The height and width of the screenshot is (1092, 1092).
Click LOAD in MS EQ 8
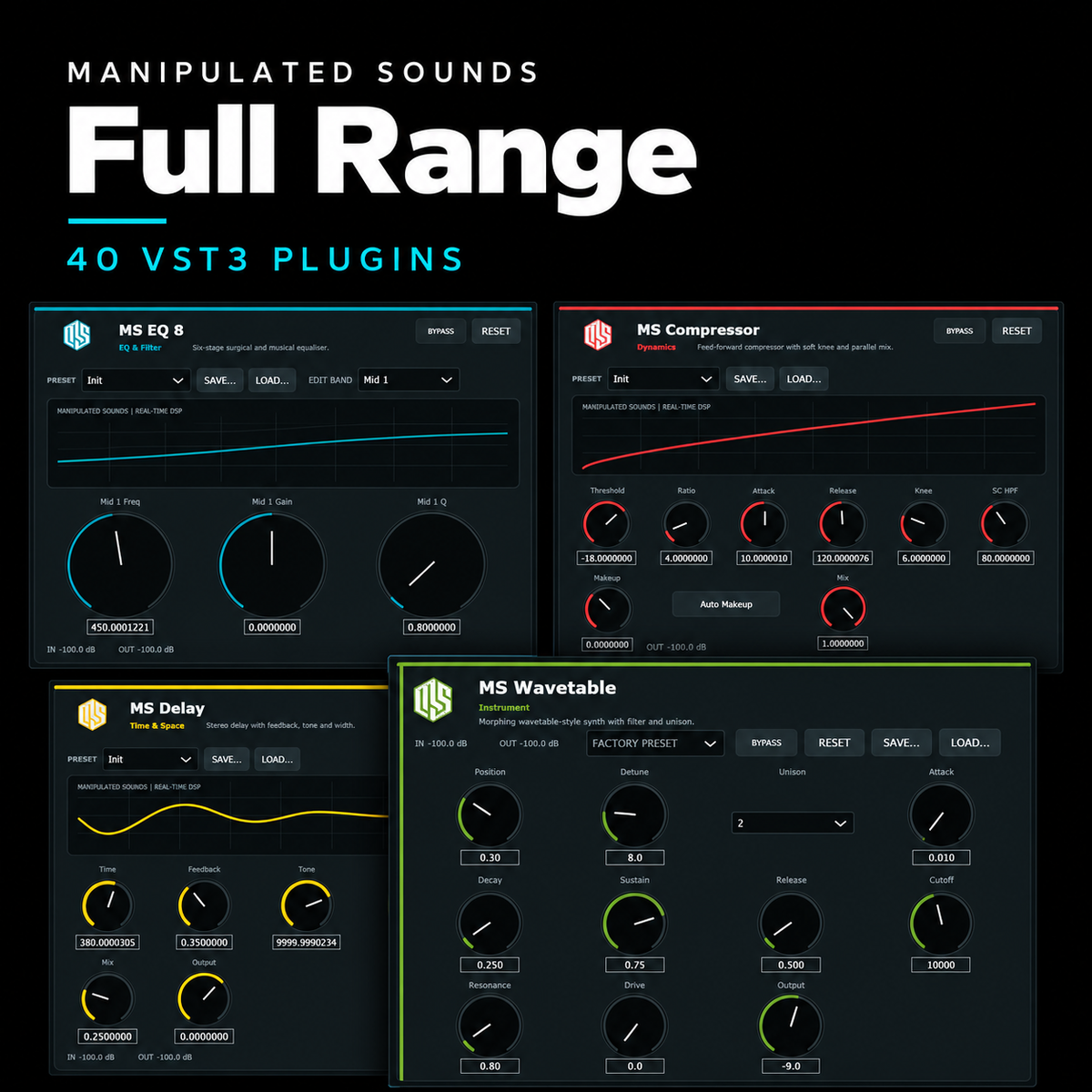(x=272, y=380)
